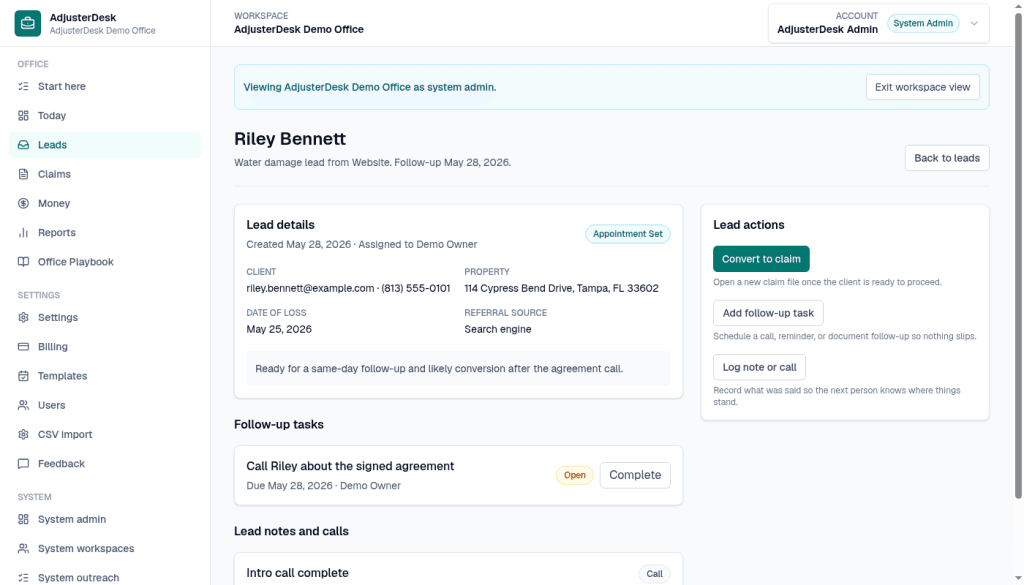Click the Billing card icon

(24, 347)
